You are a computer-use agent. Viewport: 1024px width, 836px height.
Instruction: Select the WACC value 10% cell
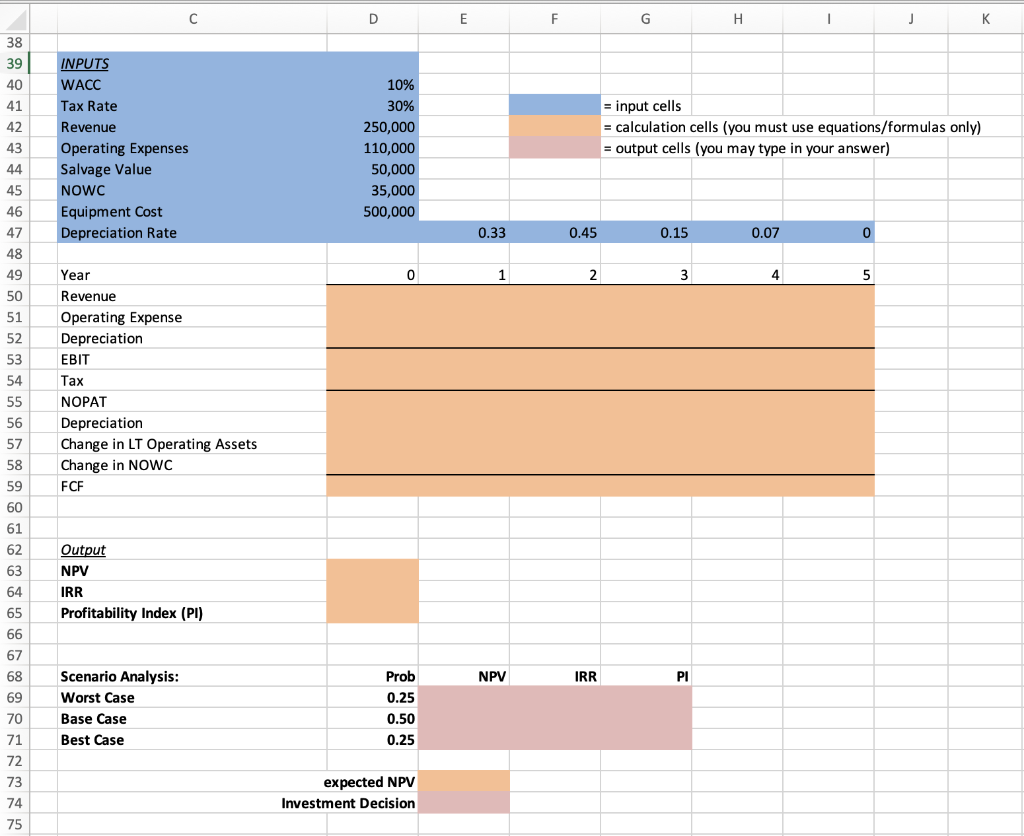point(373,85)
